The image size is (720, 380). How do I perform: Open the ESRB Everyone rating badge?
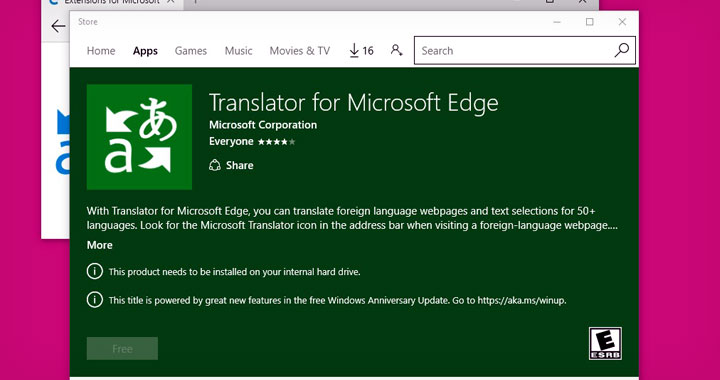point(605,343)
